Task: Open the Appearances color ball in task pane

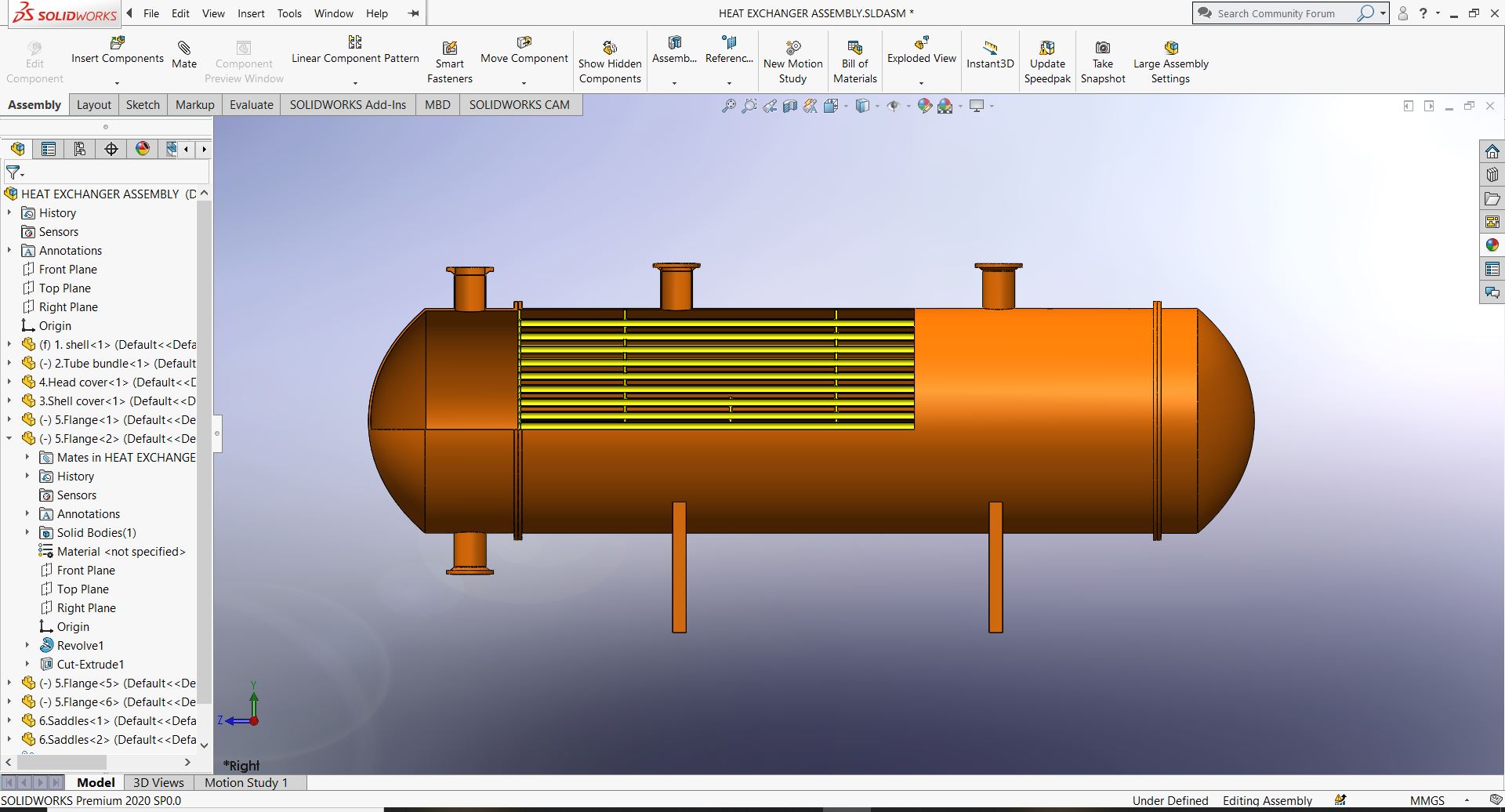Action: (x=1492, y=245)
